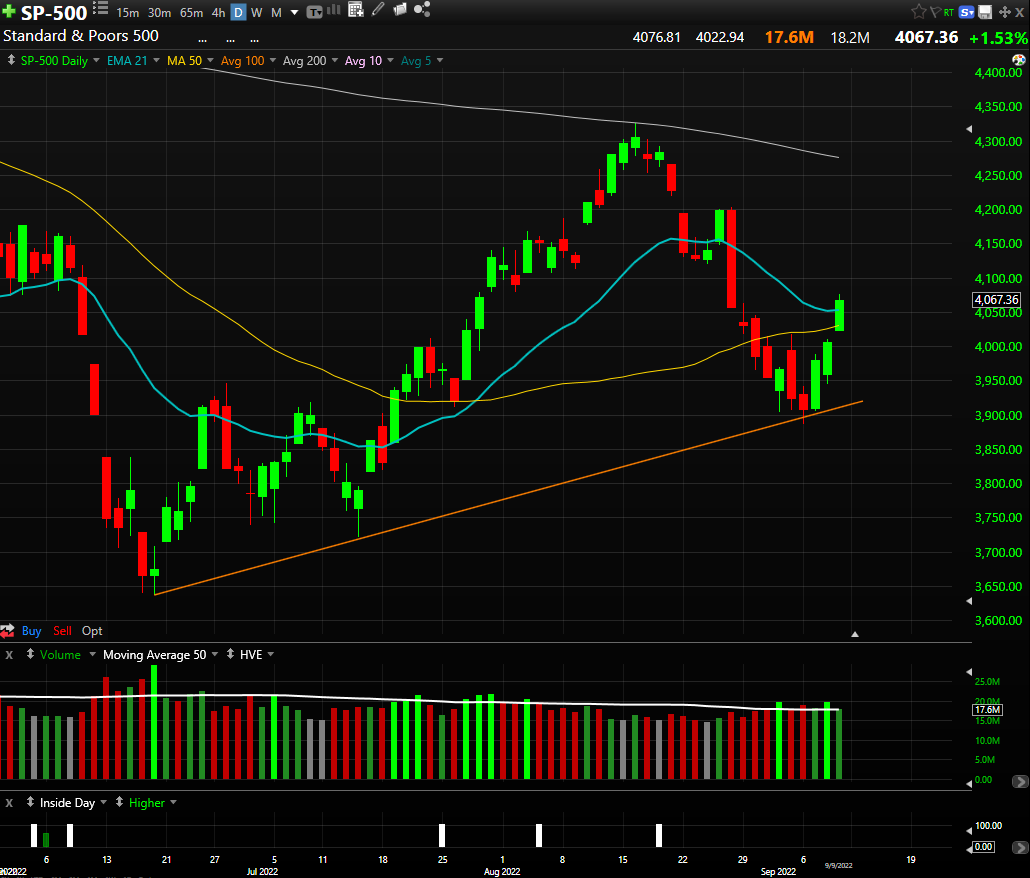Mark symbol as favorite with star icon
The width and height of the screenshot is (1030, 878).
[918, 12]
